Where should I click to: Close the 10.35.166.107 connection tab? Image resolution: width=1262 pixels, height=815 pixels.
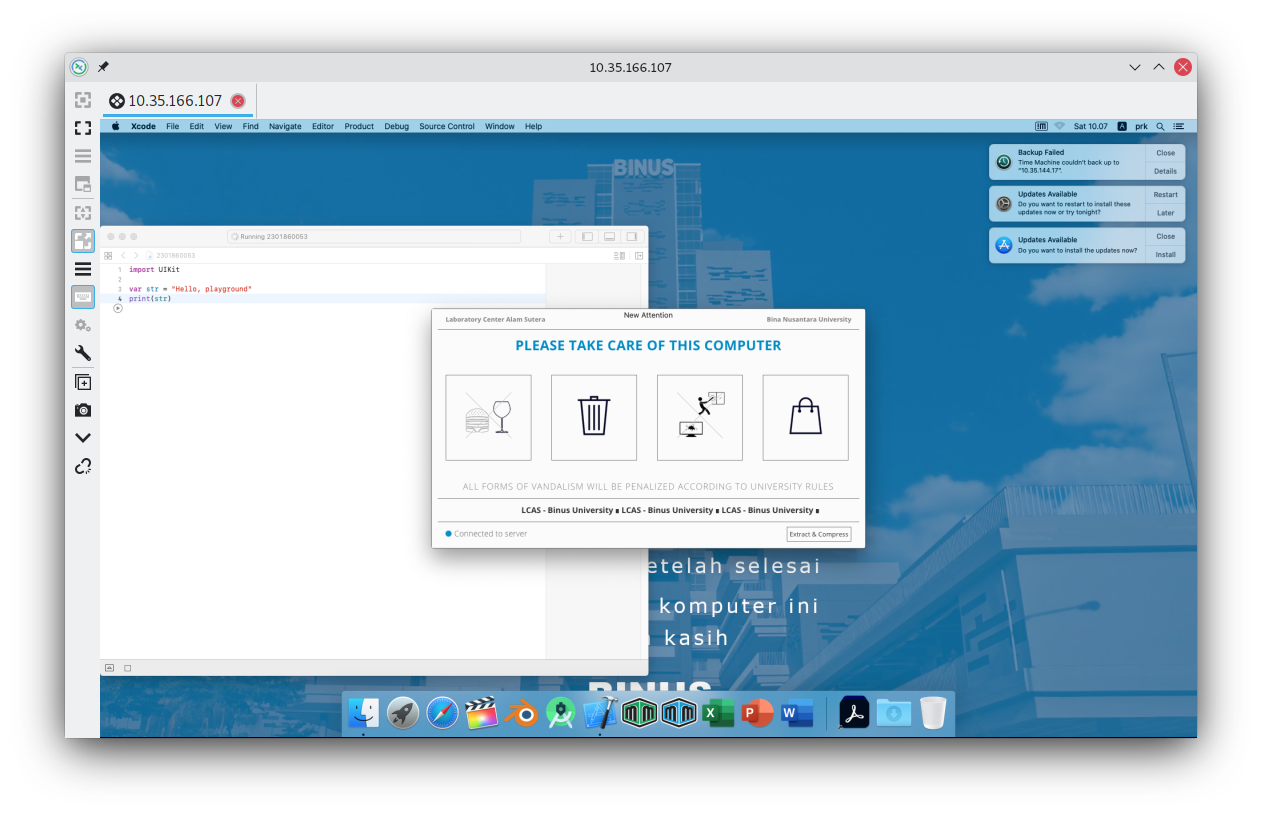tap(238, 101)
